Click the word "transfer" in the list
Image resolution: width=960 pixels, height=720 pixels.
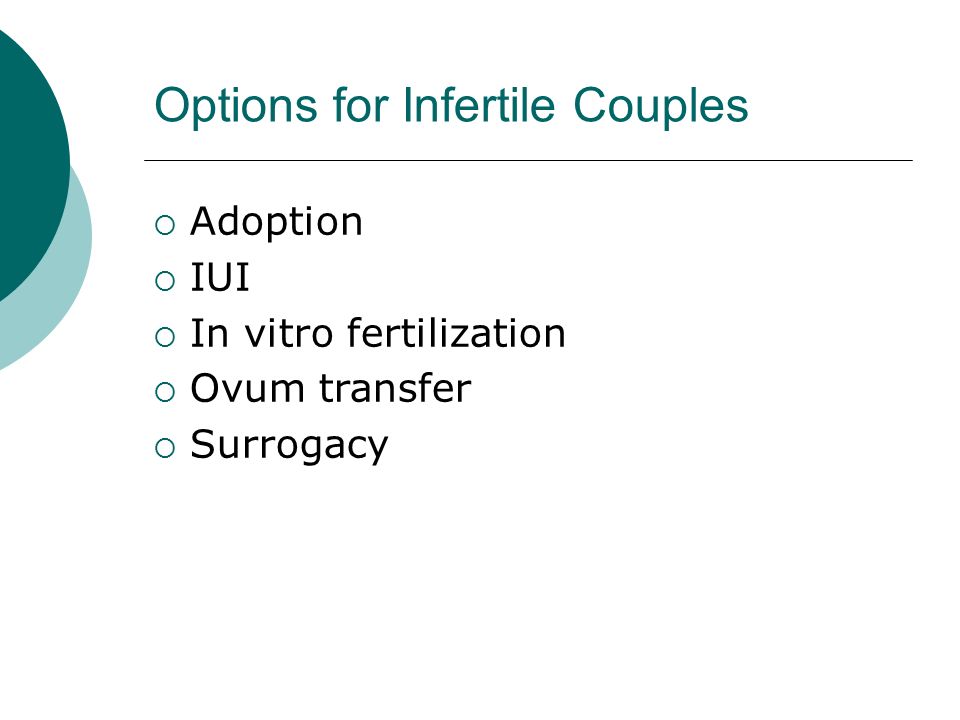coord(396,389)
